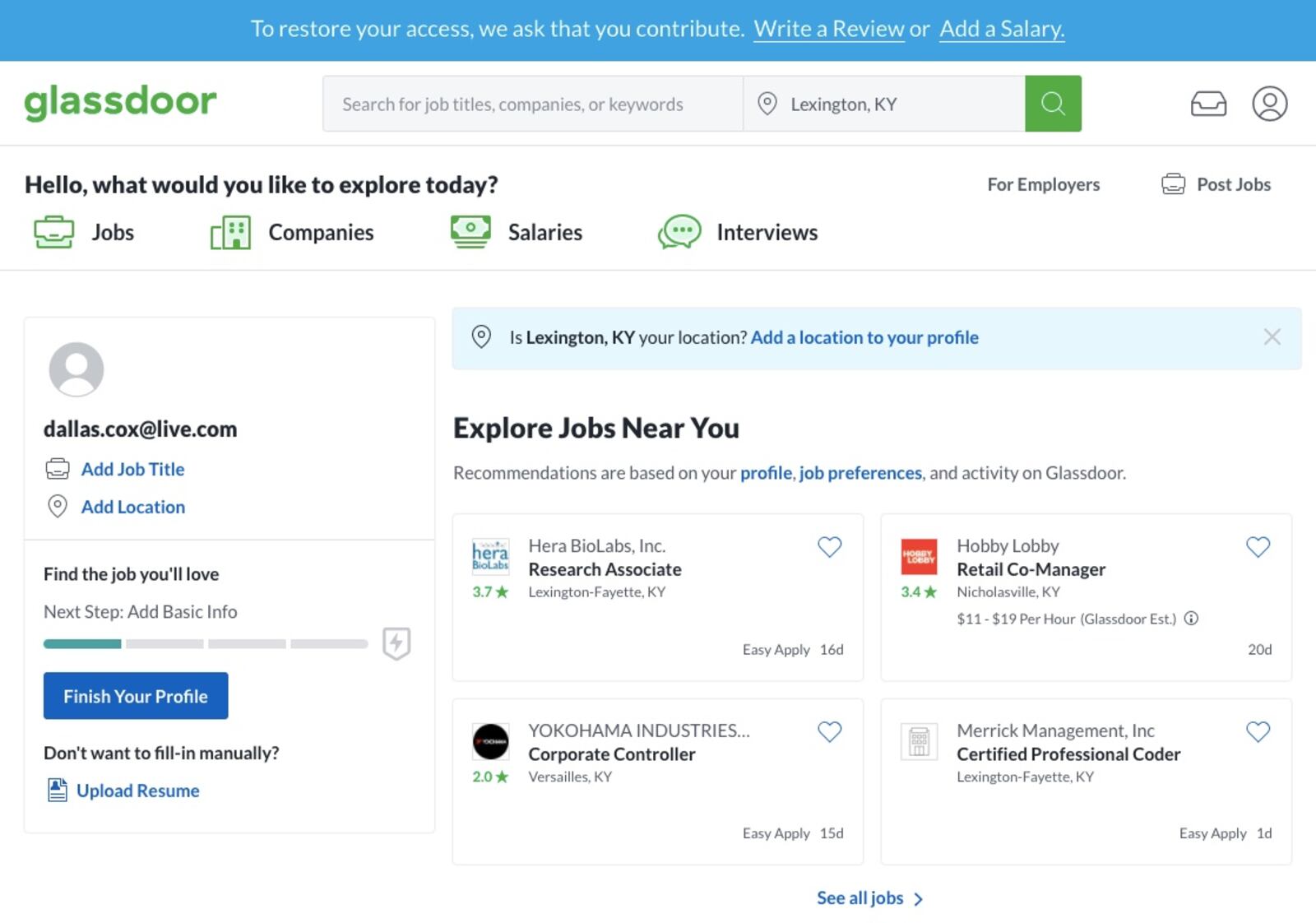Open the Jobs section
This screenshot has width=1316, height=923.
click(x=113, y=233)
